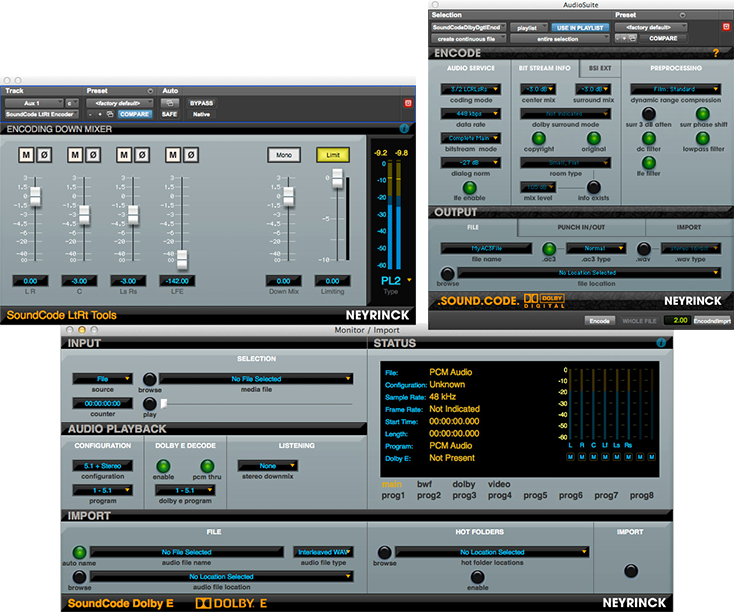
Task: Click COMPARE in AudioSuite window
Action: point(663,38)
